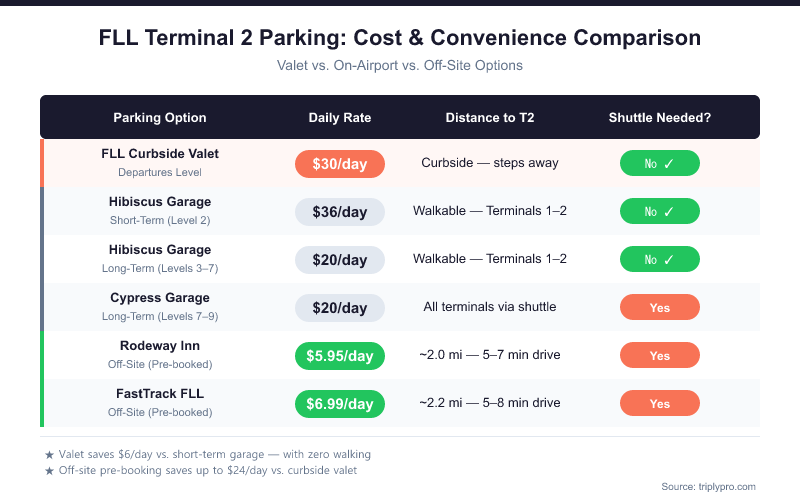Click the Yes badge for FastTrack FLL
Screen dimensions: 800x500
tap(659, 404)
